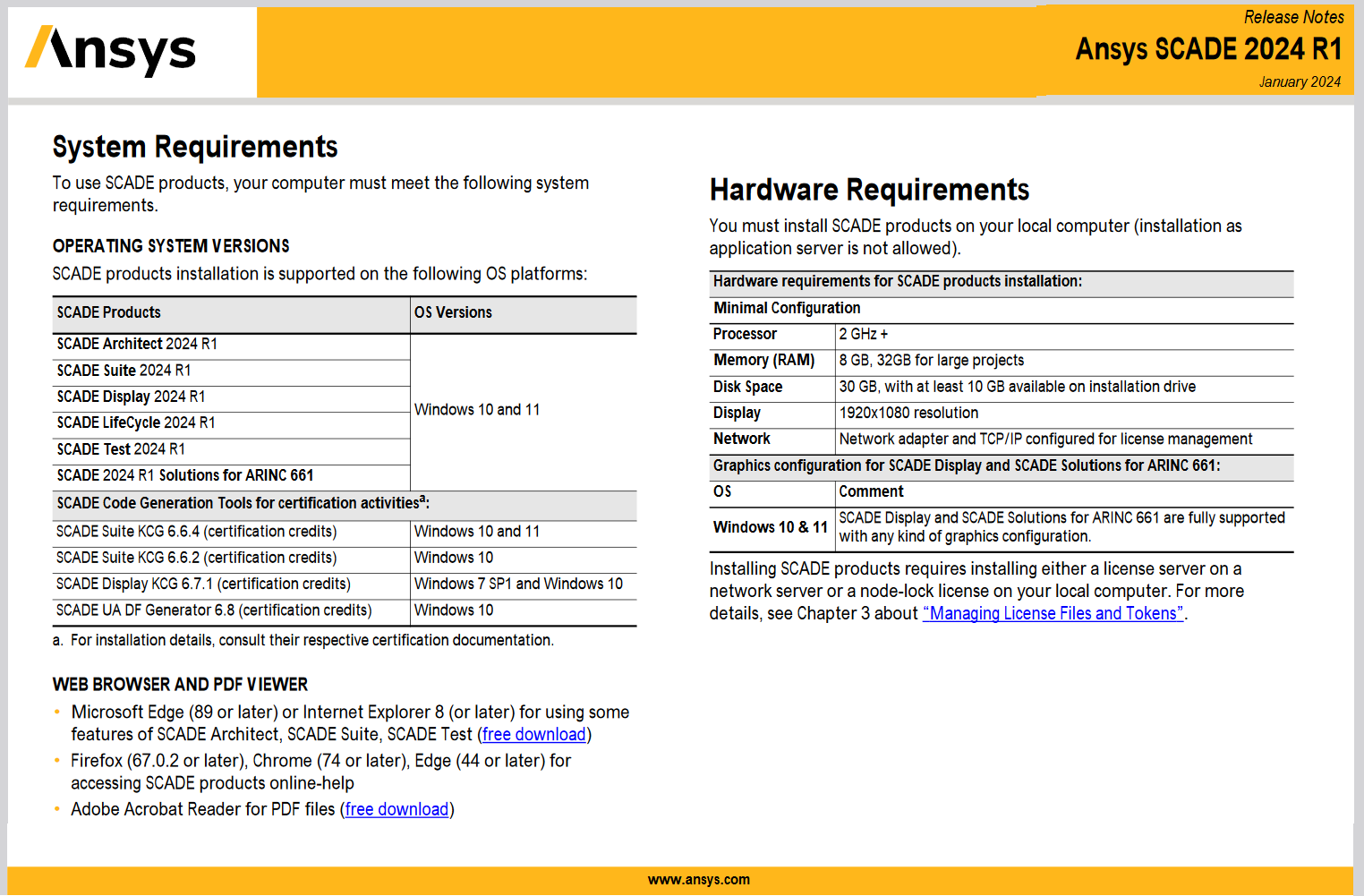This screenshot has width=1364, height=896.
Task: Click the 2 GHz + value cell
Action: (1064, 335)
